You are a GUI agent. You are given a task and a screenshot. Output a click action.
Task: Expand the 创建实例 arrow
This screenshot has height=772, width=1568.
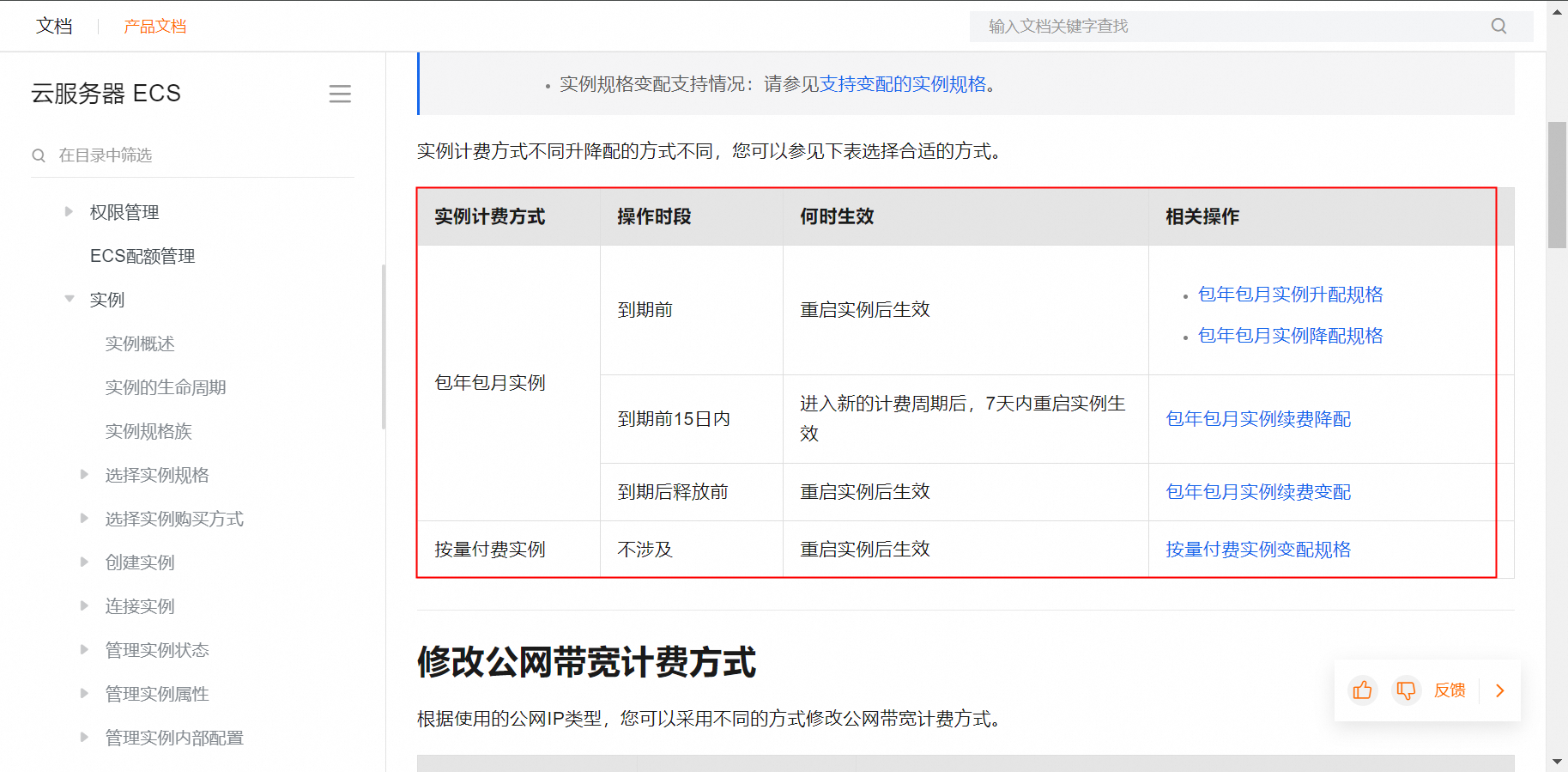(84, 562)
